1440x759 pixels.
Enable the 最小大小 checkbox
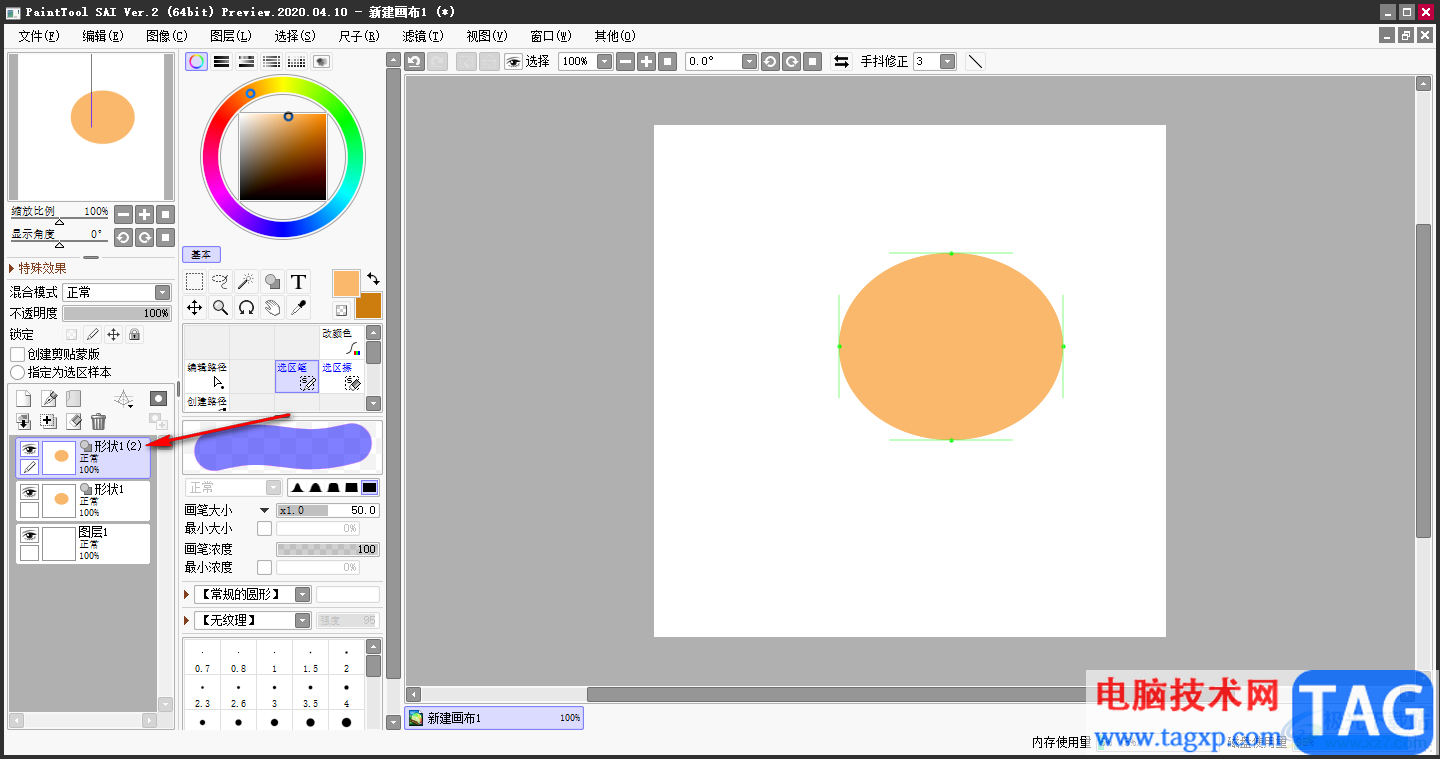click(x=264, y=528)
